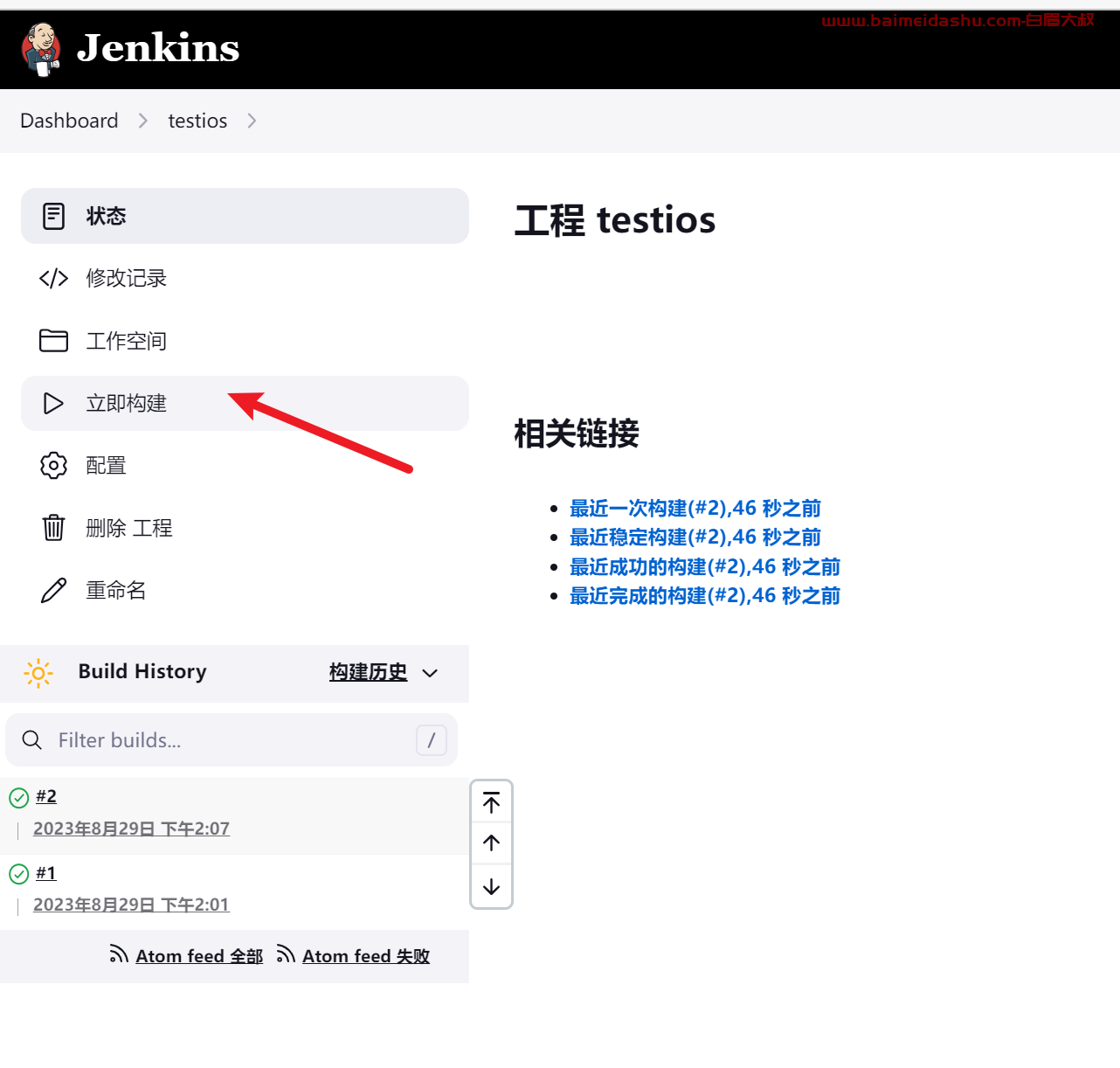This screenshot has height=1068, width=1120.
Task: Focus the Filter builds input field
Action: click(232, 740)
